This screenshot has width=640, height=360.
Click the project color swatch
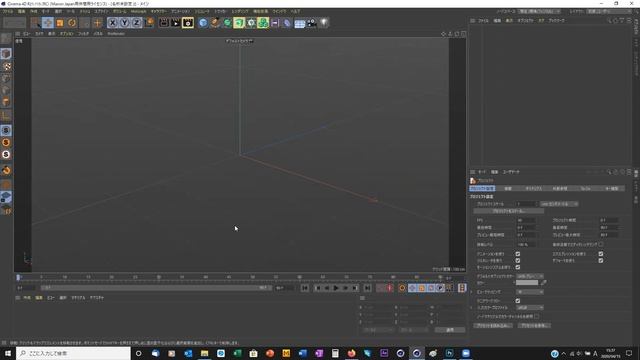[527, 282]
